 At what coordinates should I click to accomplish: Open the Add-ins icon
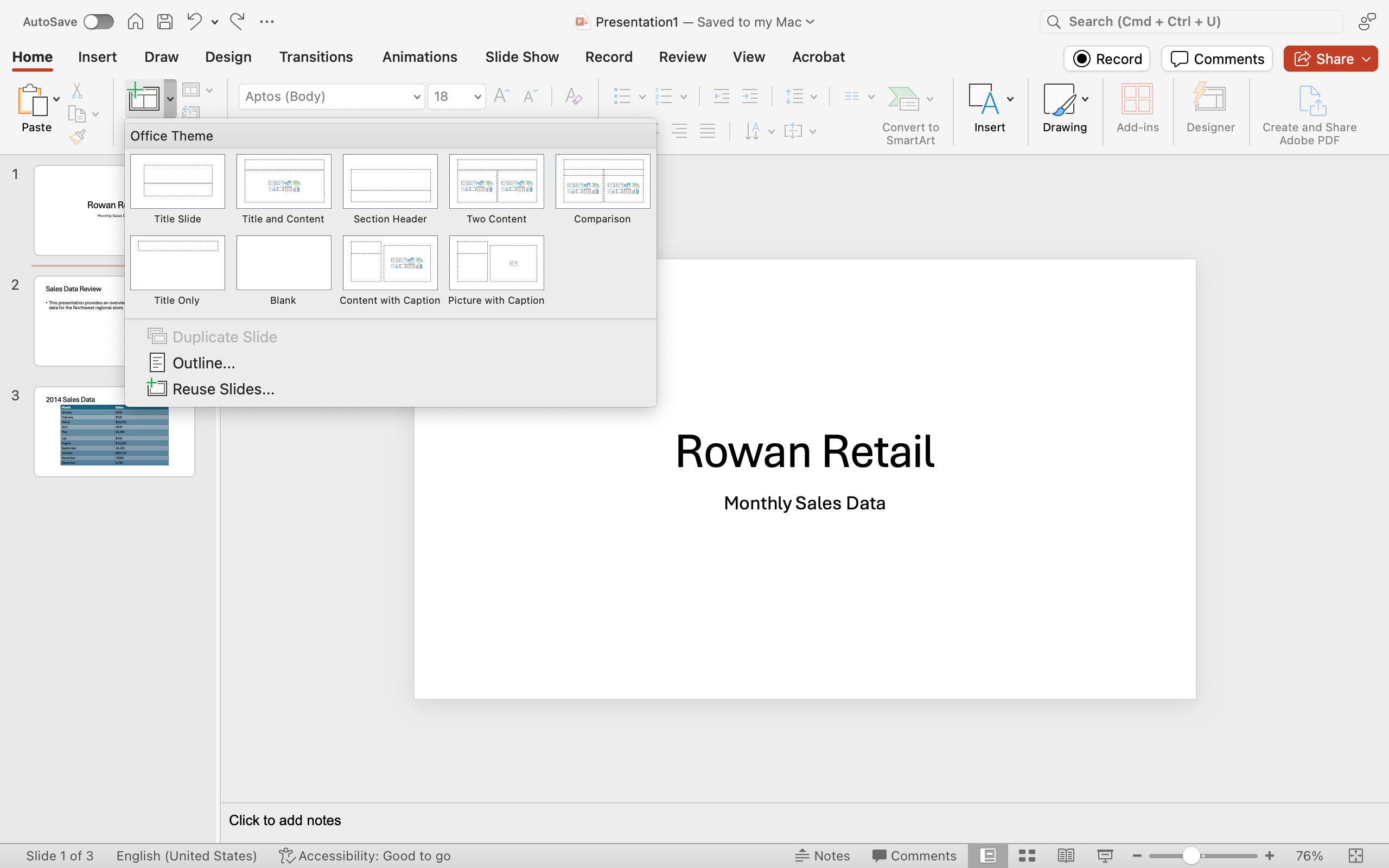[x=1137, y=99]
